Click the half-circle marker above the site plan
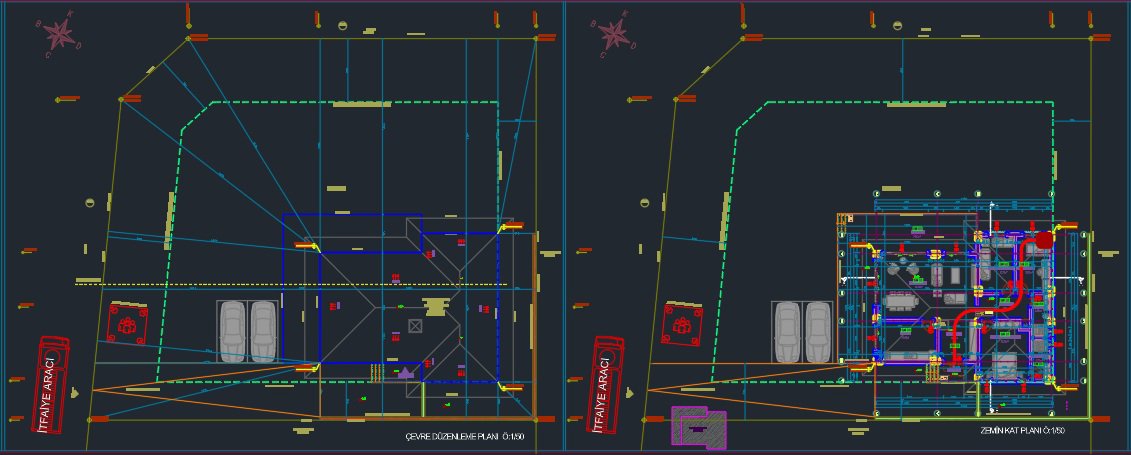Image resolution: width=1131 pixels, height=455 pixels. (x=342, y=25)
